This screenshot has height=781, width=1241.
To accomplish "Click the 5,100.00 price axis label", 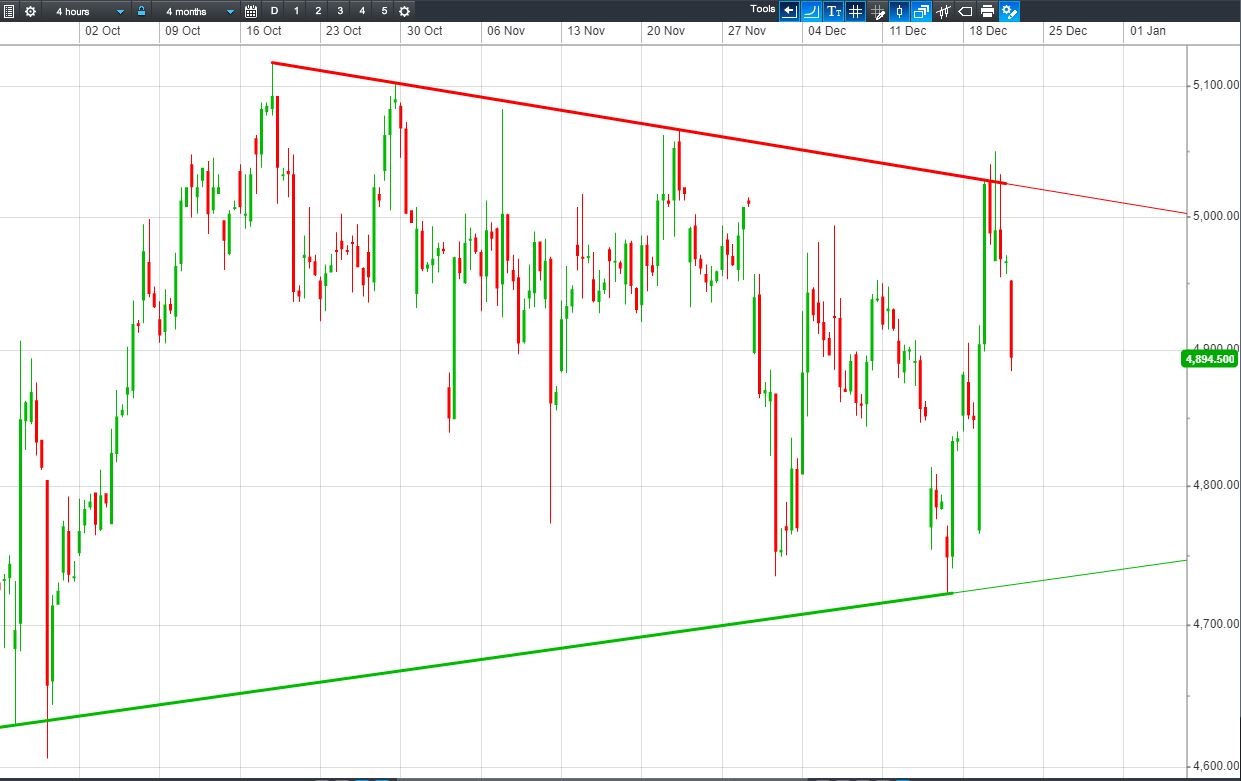I will 1214,86.
